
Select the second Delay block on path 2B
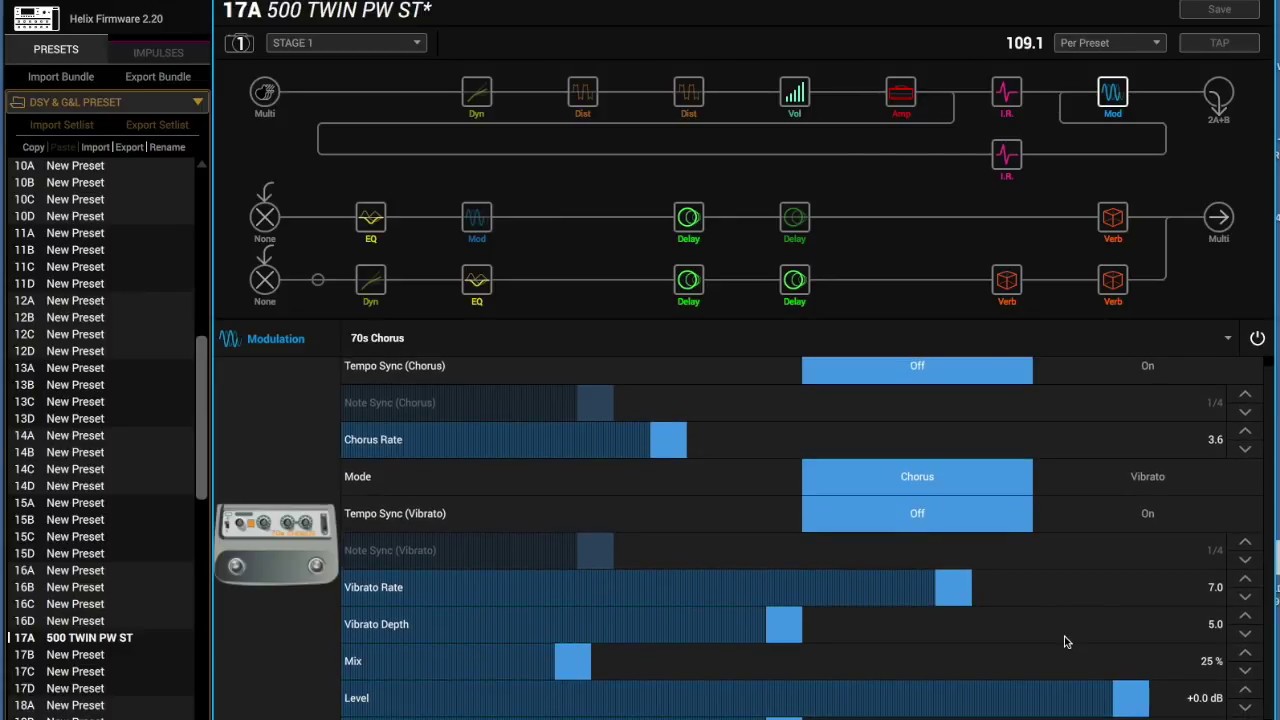[795, 280]
